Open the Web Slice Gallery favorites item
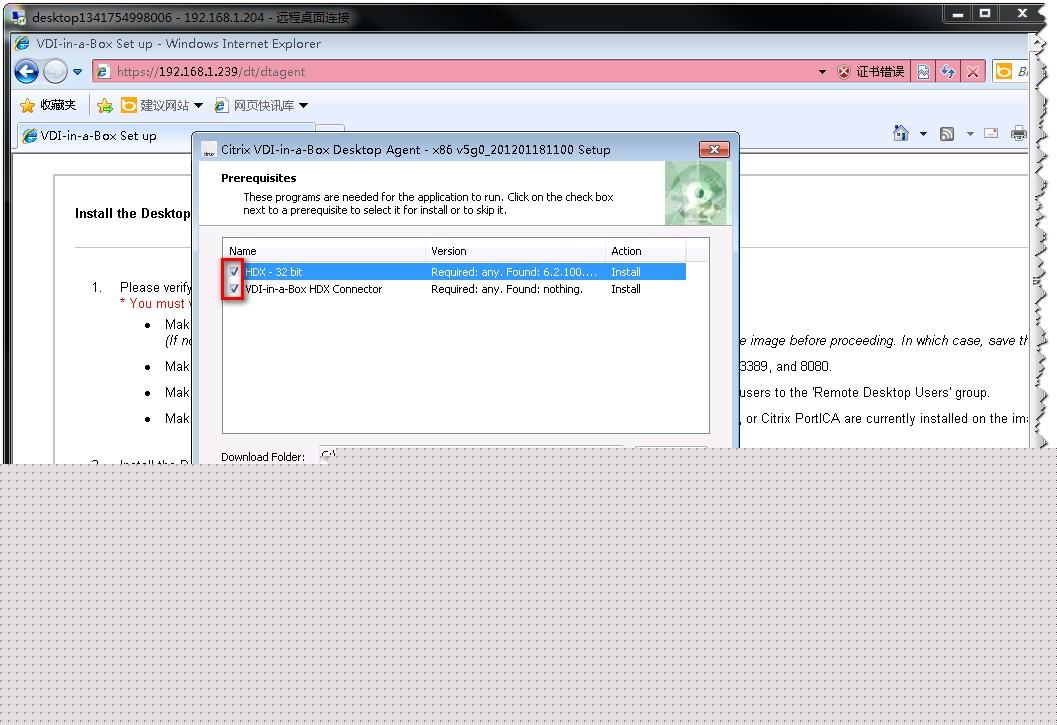The image size is (1057, 725). [x=261, y=105]
